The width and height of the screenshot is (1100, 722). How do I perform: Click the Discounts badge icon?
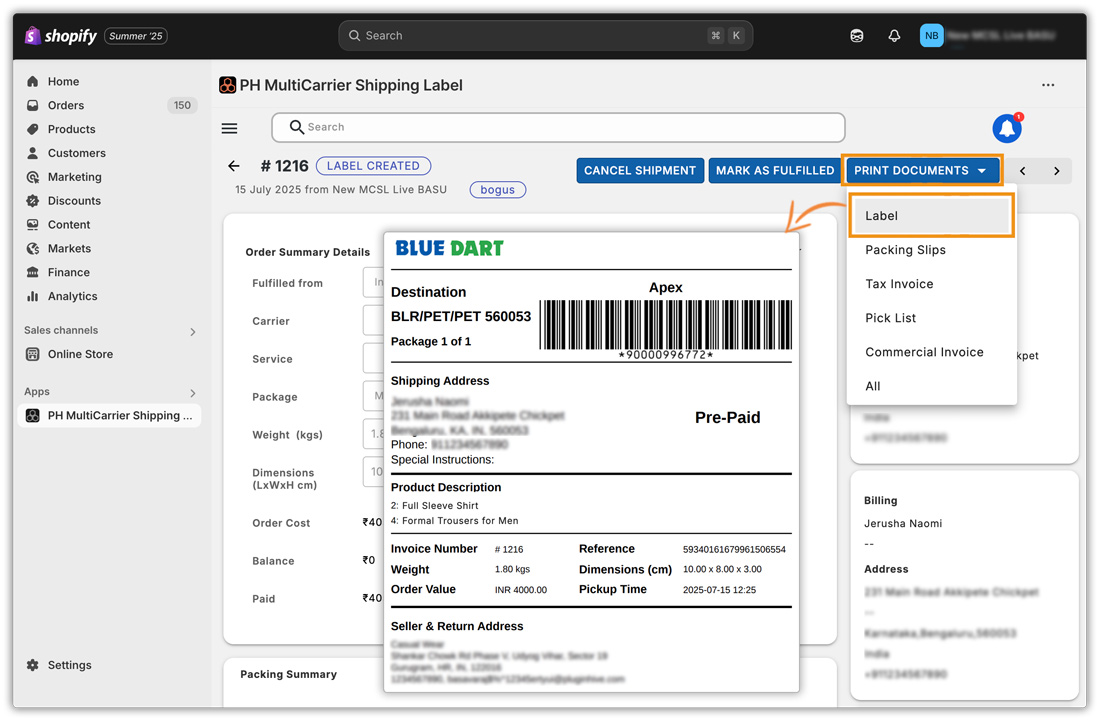pyautogui.click(x=32, y=201)
